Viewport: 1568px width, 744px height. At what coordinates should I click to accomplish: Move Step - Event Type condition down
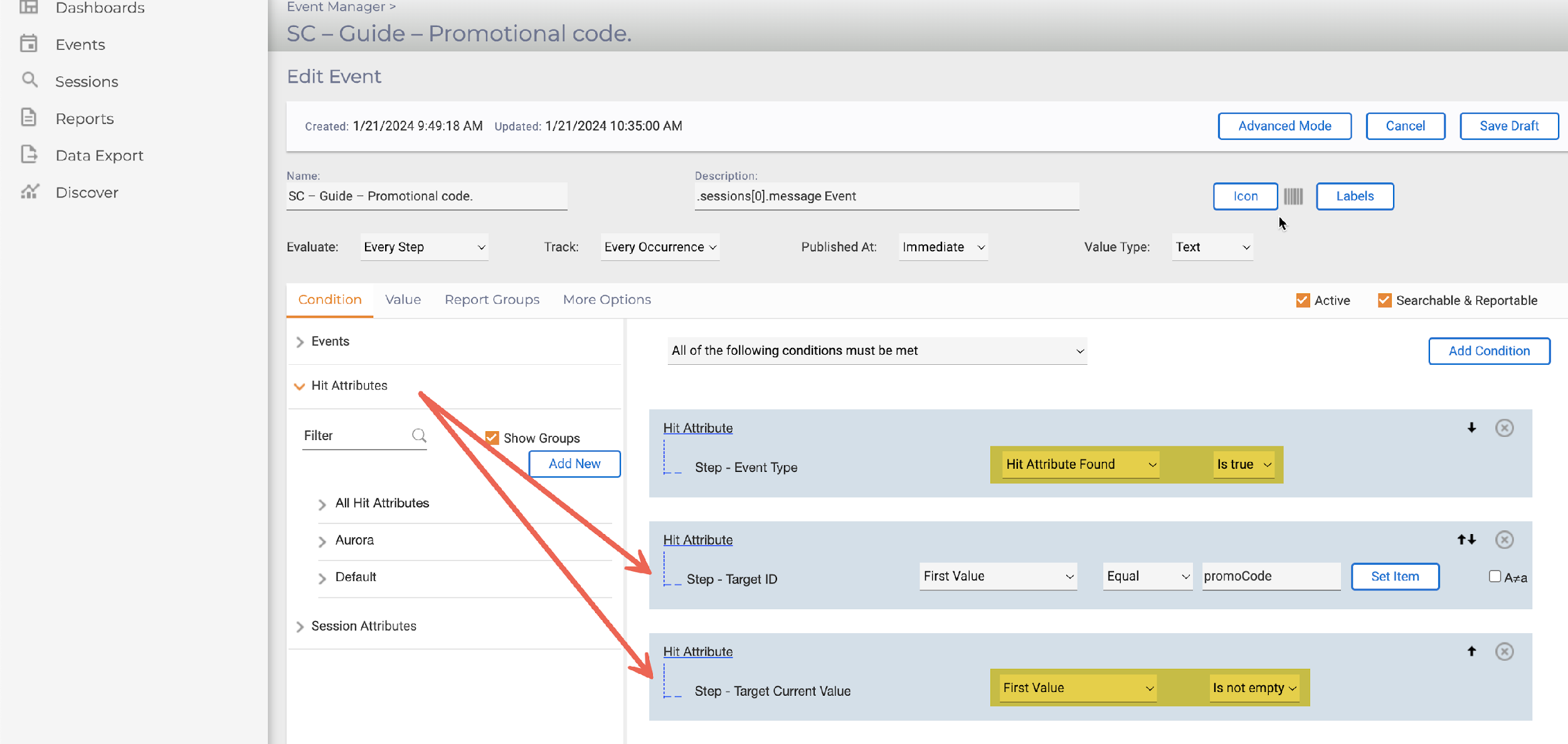pyautogui.click(x=1471, y=428)
